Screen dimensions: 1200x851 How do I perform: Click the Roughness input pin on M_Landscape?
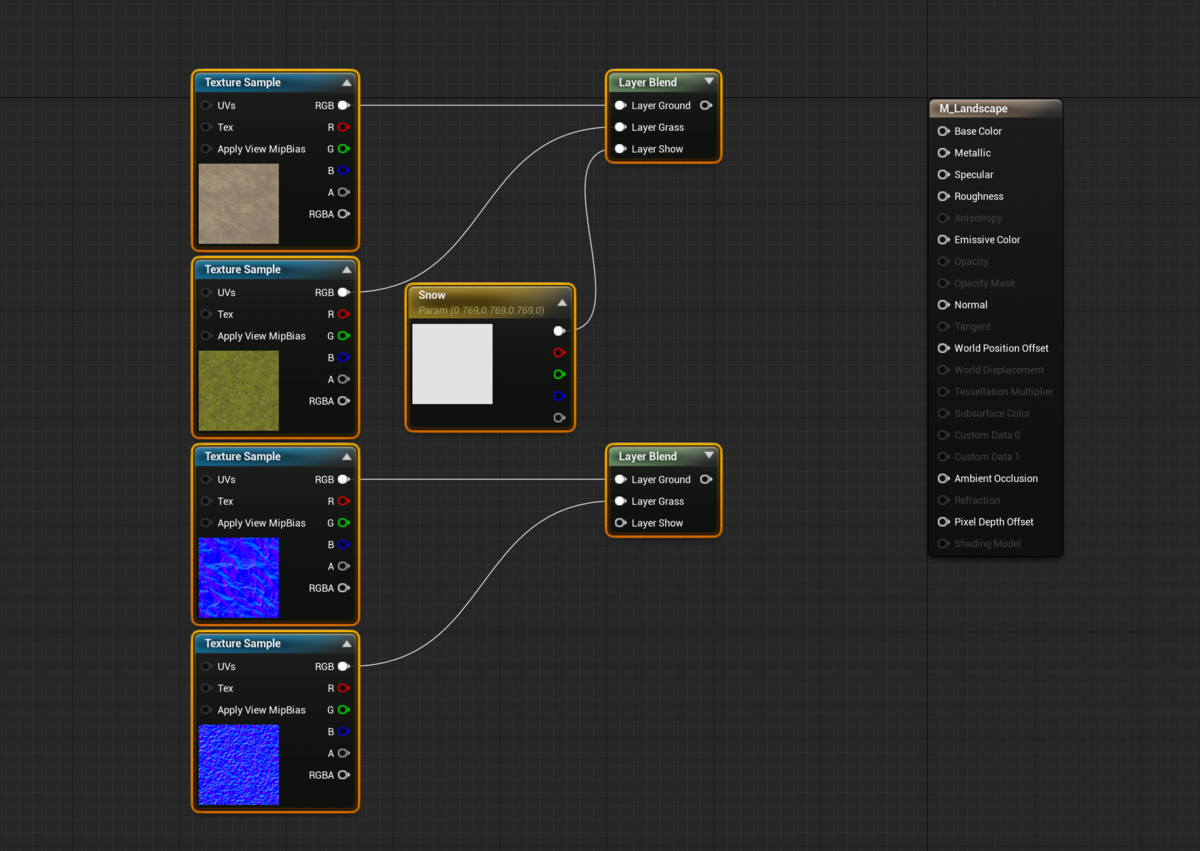pyautogui.click(x=943, y=197)
